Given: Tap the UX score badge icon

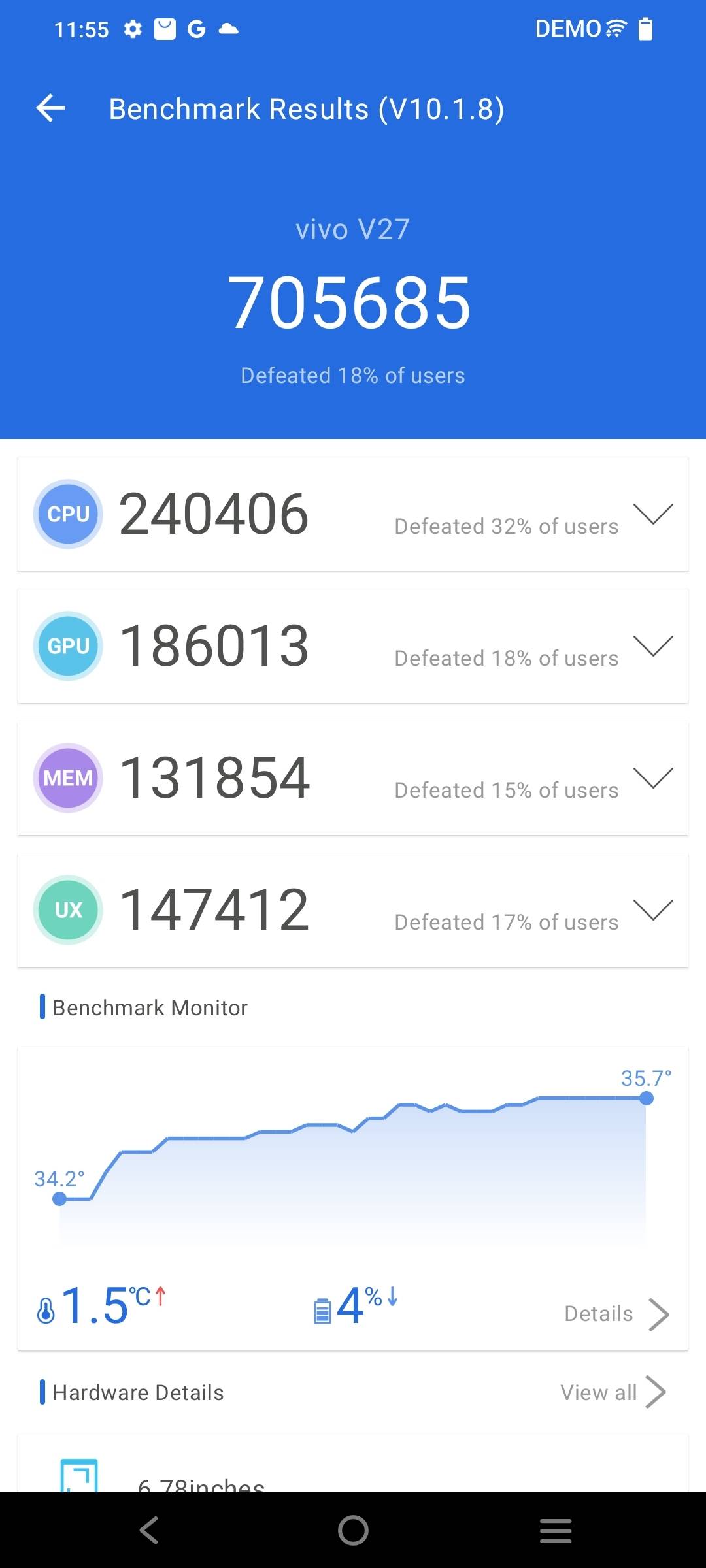Looking at the screenshot, I should (68, 910).
